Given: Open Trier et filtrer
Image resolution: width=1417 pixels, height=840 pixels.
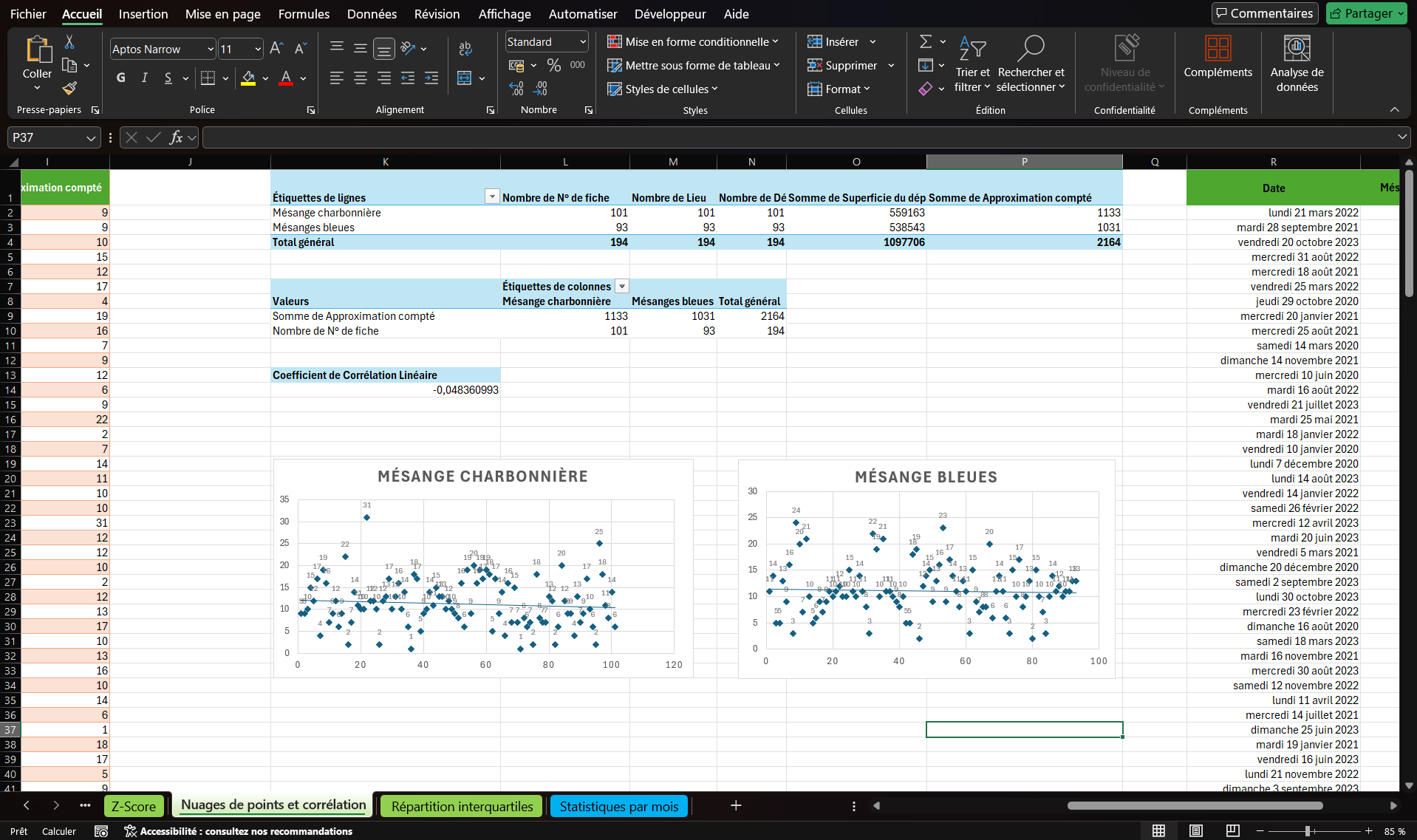Looking at the screenshot, I should 972,66.
